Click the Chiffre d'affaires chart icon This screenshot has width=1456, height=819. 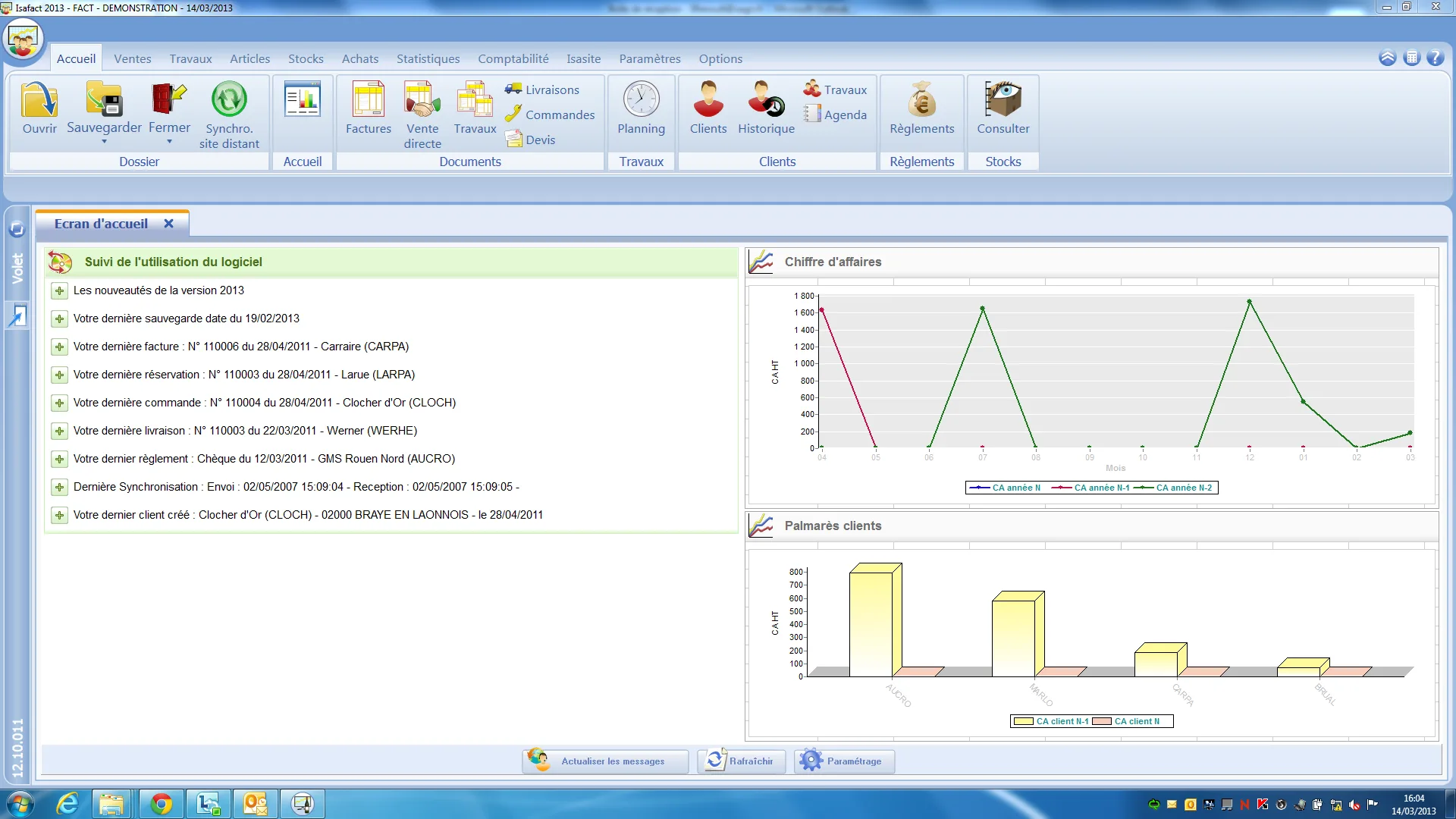click(761, 262)
